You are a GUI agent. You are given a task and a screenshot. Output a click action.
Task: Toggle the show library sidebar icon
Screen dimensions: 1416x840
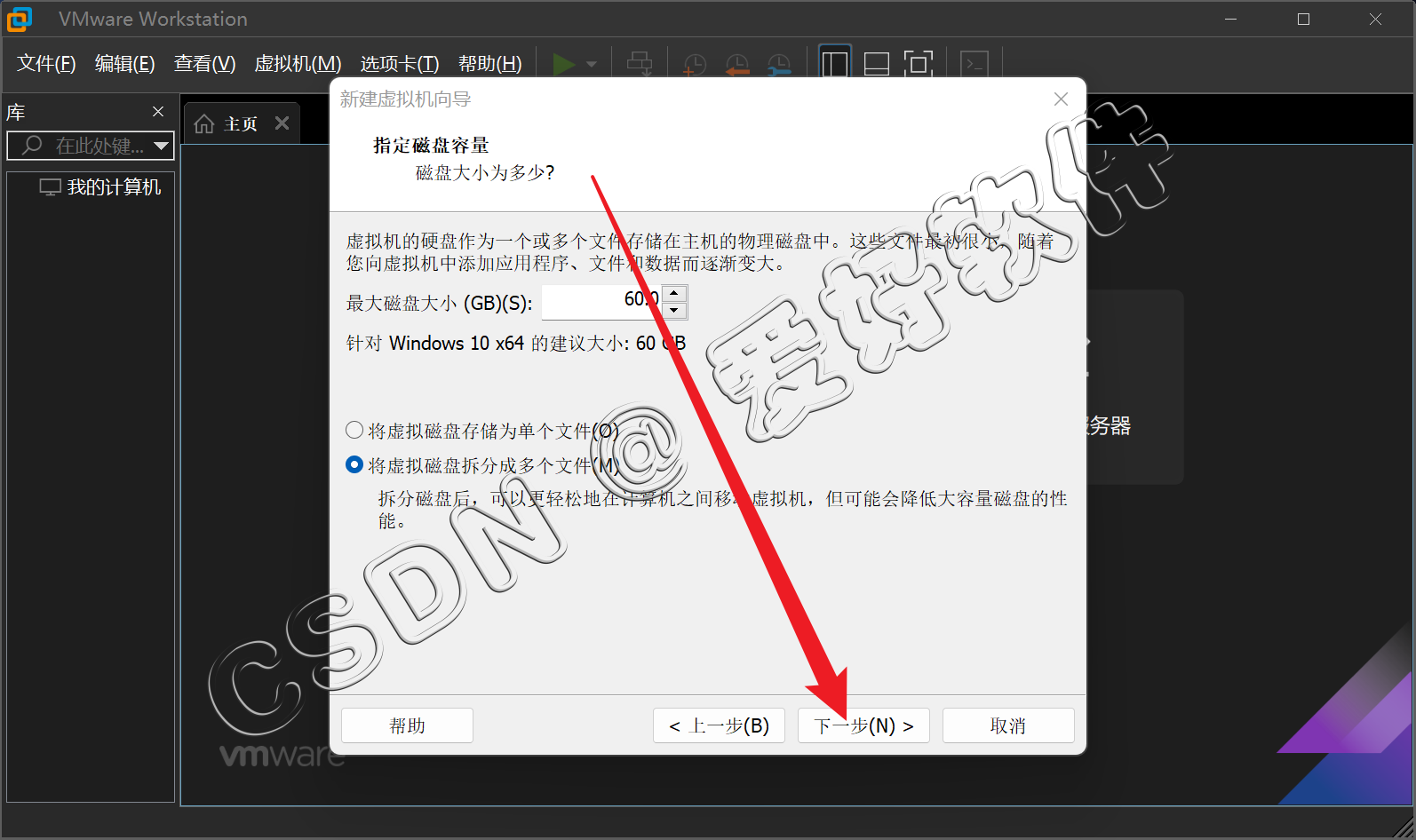pos(835,64)
